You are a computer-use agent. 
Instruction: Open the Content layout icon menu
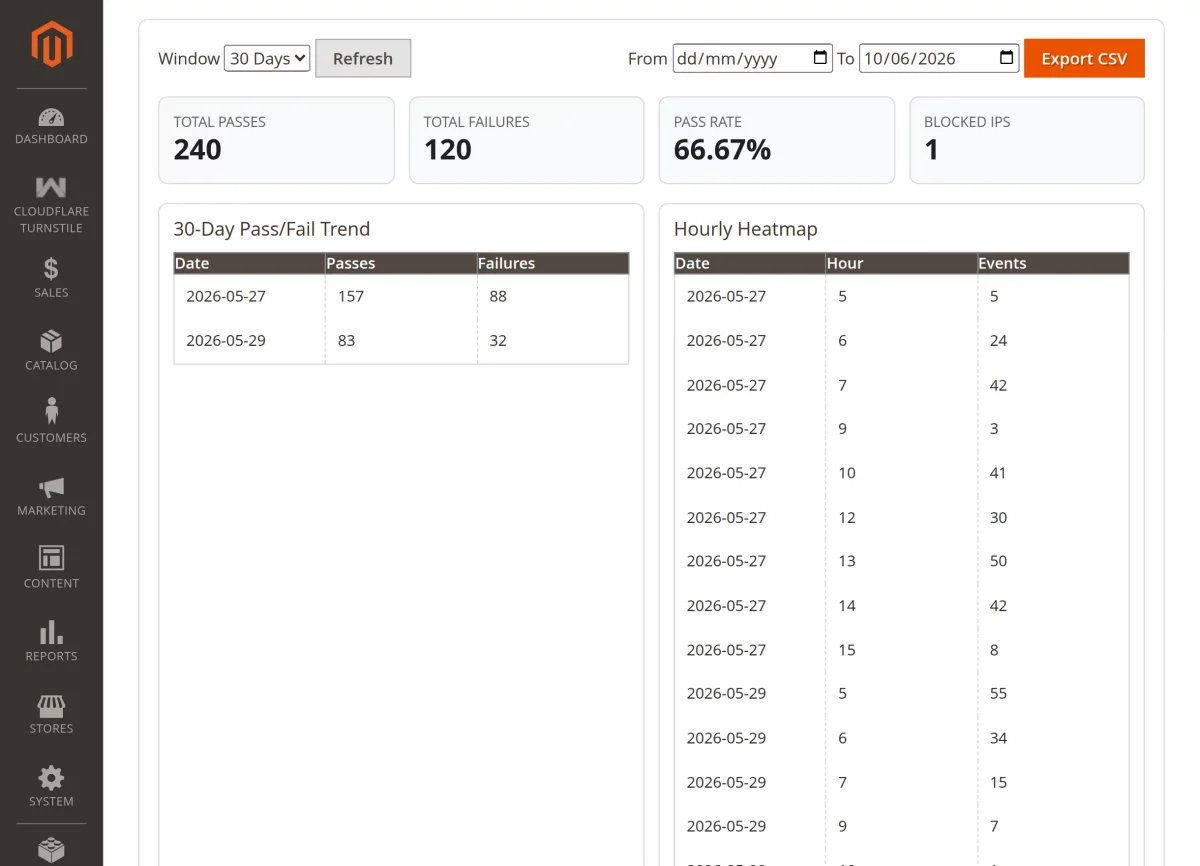click(x=51, y=558)
